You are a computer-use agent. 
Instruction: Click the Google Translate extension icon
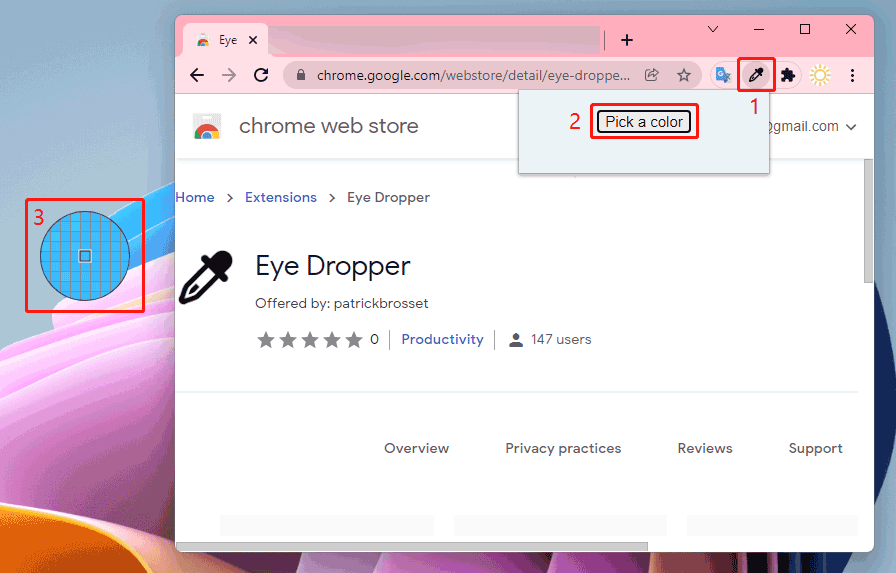coord(721,75)
